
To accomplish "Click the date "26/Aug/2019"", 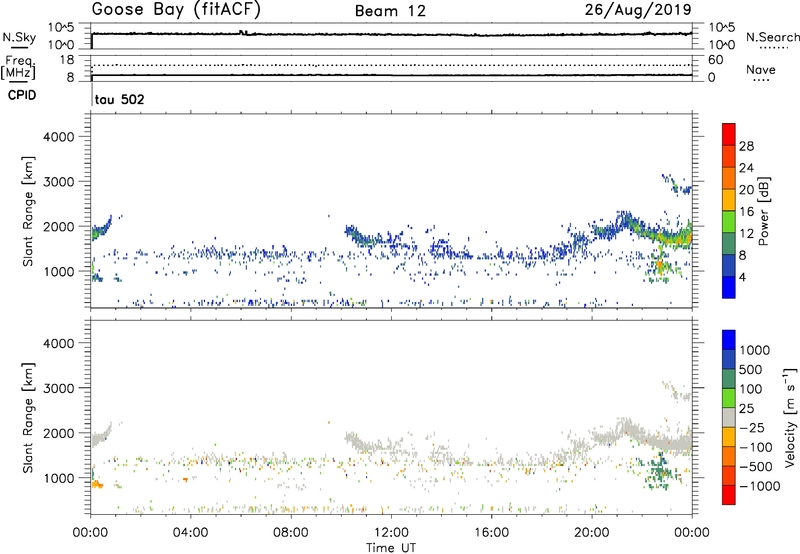I will [638, 10].
